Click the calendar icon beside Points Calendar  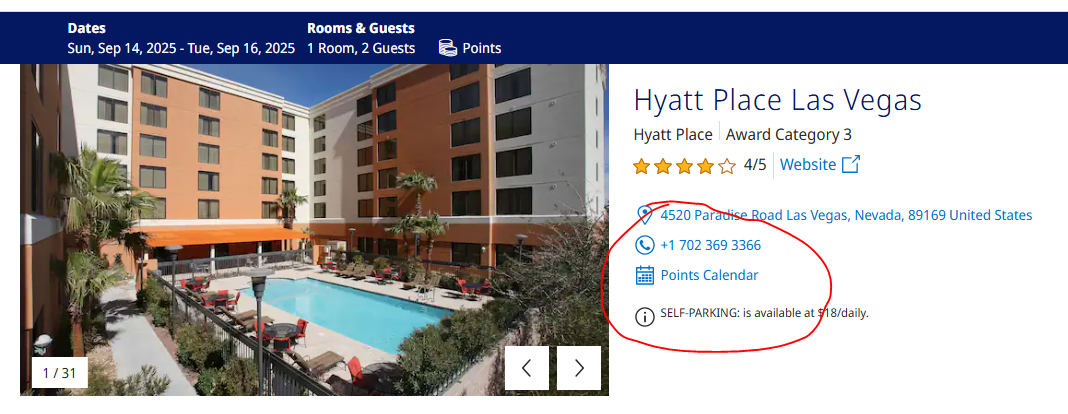coord(645,275)
